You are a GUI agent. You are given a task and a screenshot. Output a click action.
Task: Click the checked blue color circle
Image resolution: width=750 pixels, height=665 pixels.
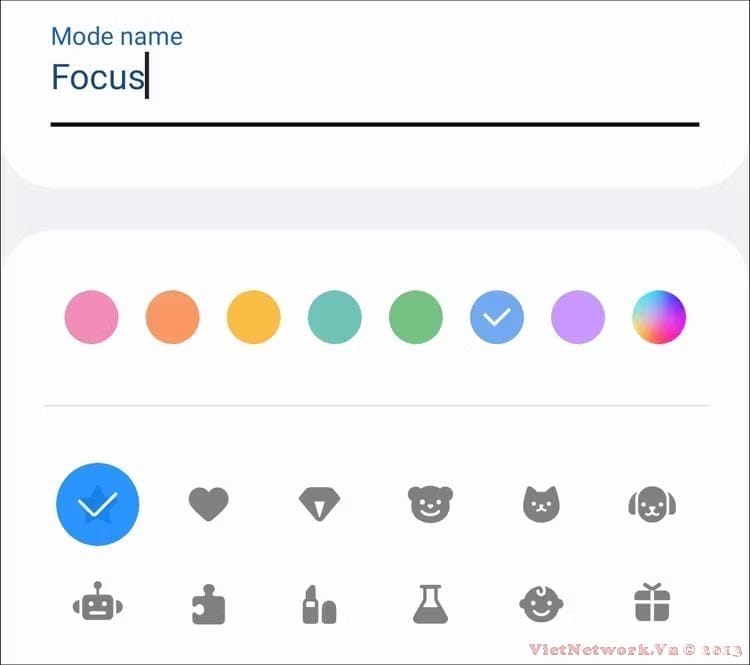497,317
